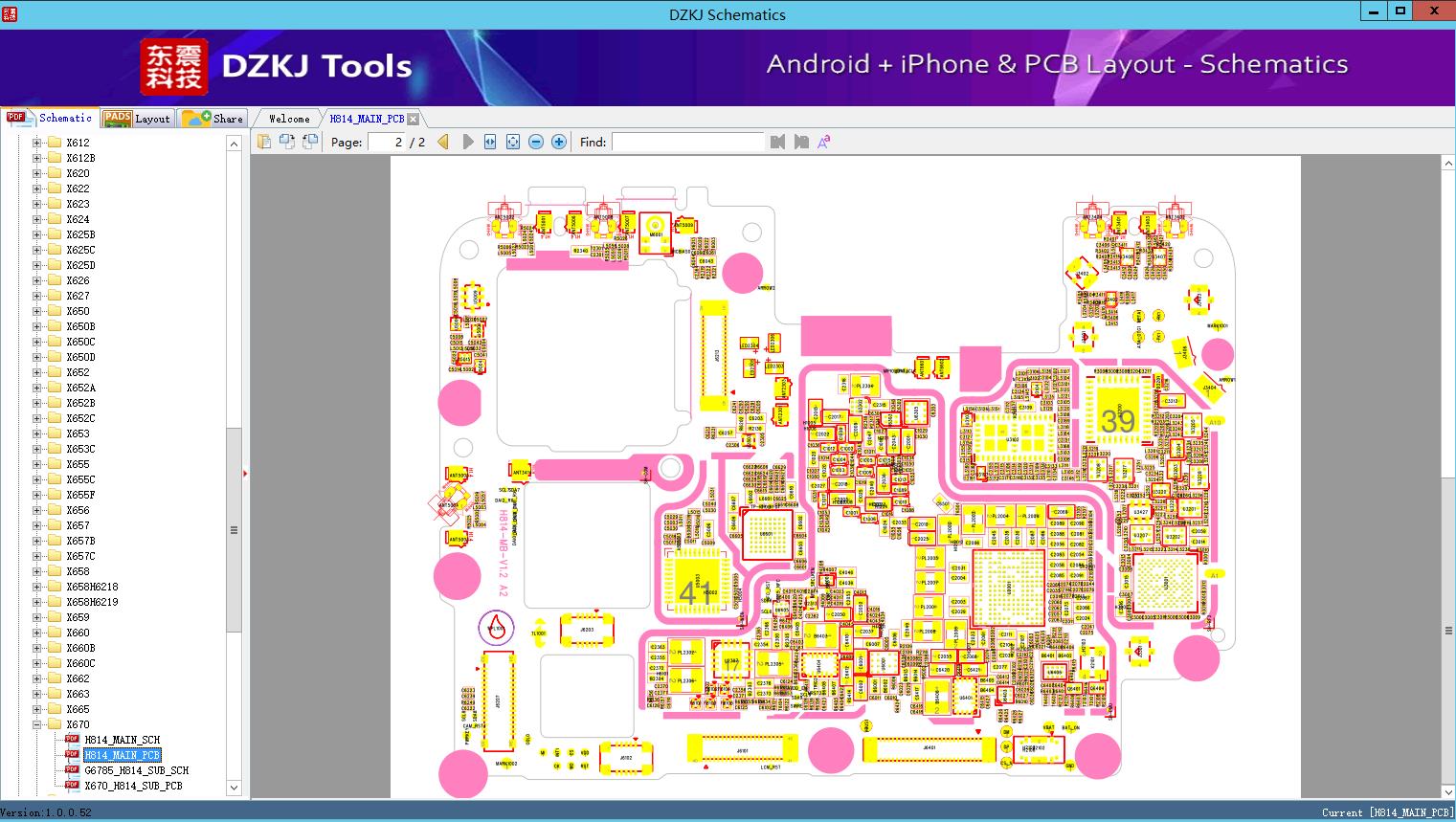
Task: Expand the X665 folder node
Action: [x=37, y=709]
